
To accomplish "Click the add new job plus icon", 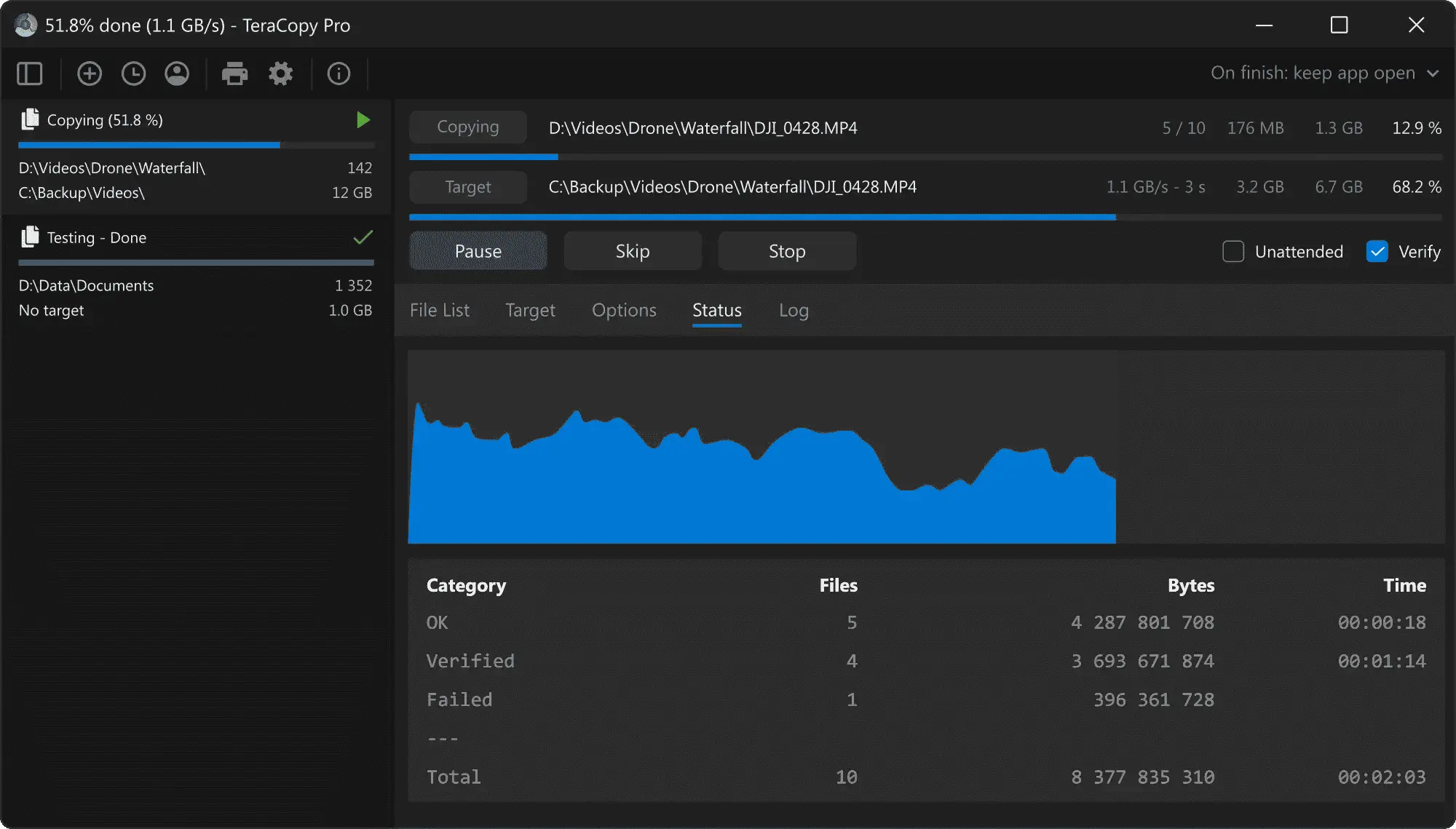I will pyautogui.click(x=90, y=74).
